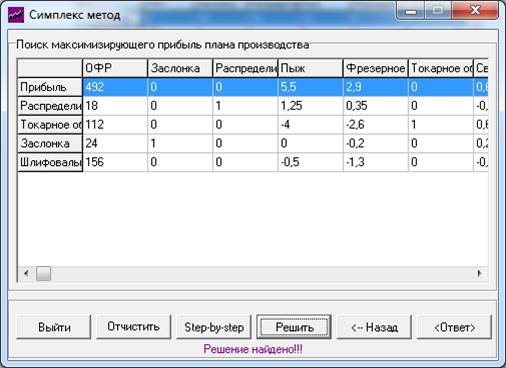Click cell with value -1,3
This screenshot has height=368, width=506.
376,162
